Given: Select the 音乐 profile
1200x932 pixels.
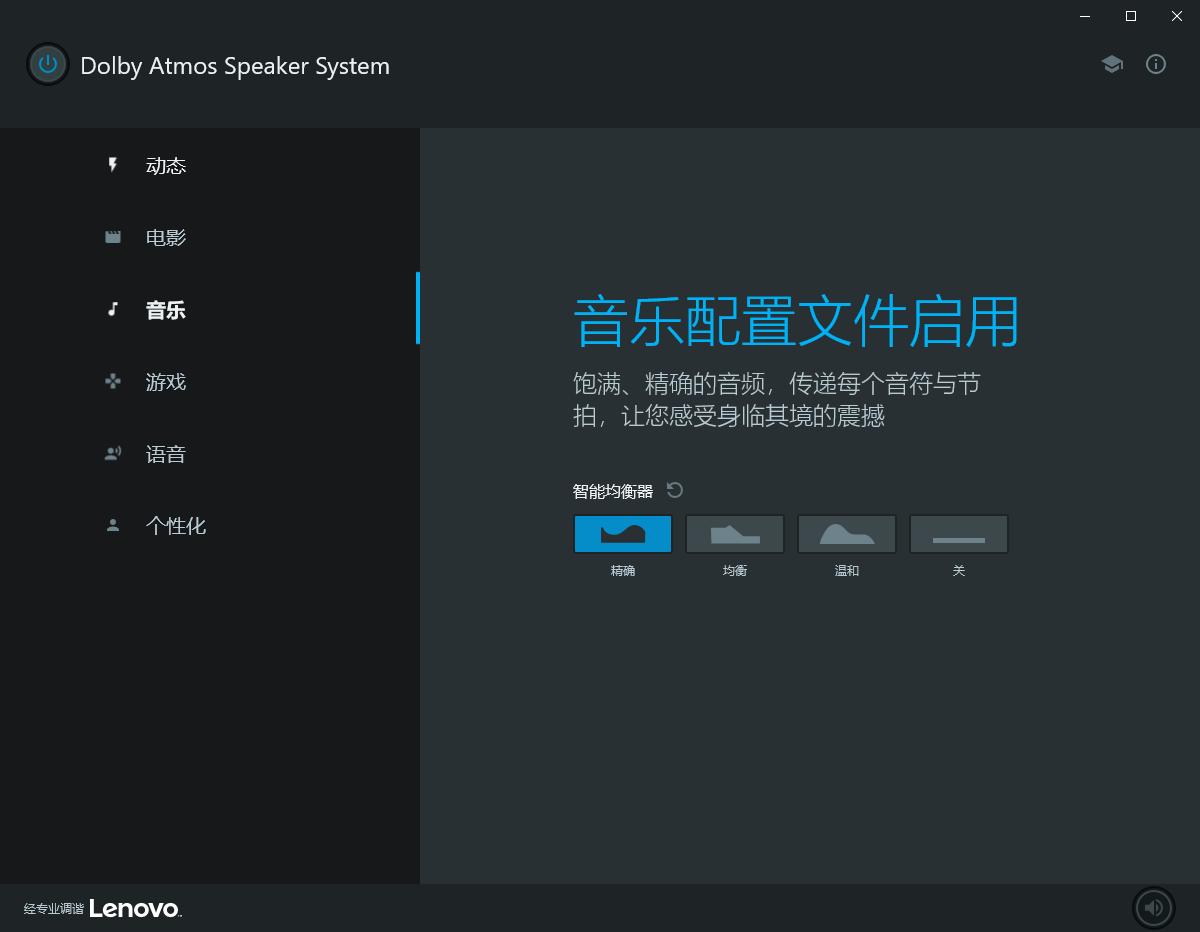Looking at the screenshot, I should 210,309.
